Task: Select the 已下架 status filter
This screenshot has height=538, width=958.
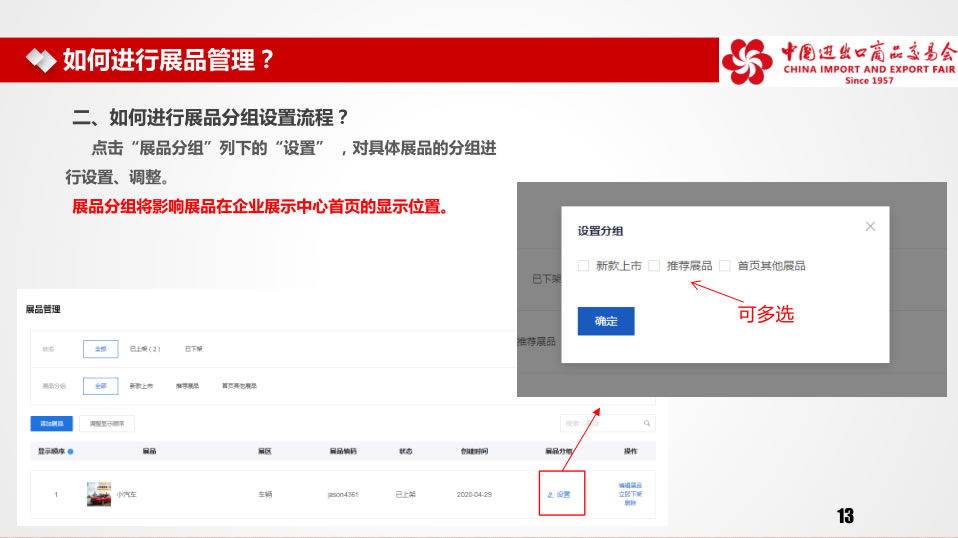Action: (193, 349)
